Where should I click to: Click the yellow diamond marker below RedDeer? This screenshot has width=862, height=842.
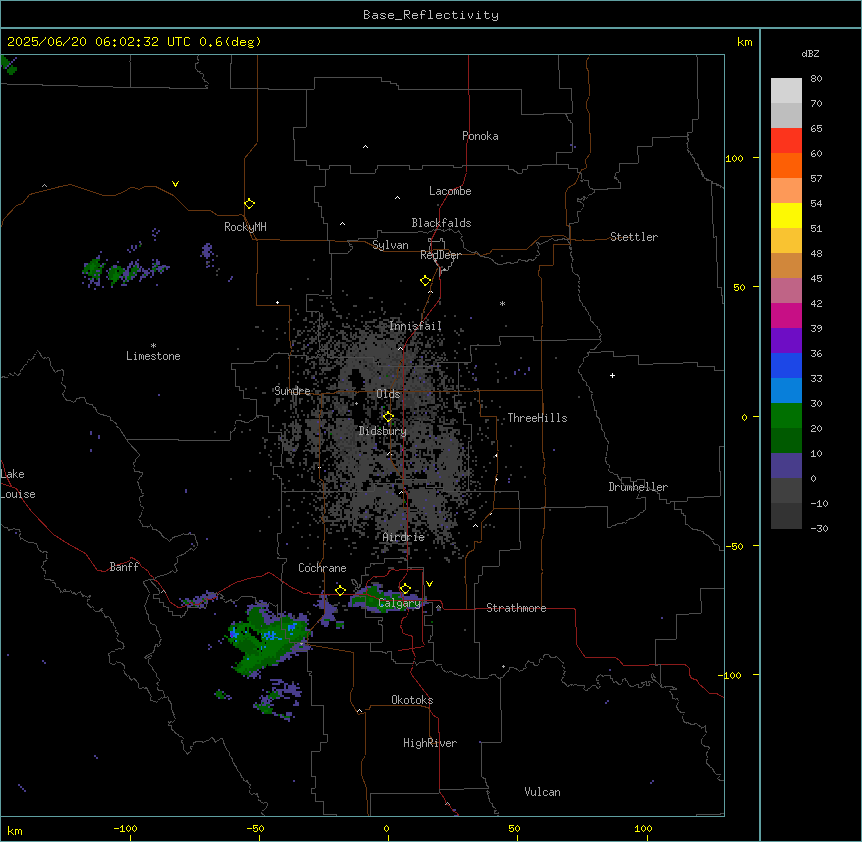pos(426,281)
